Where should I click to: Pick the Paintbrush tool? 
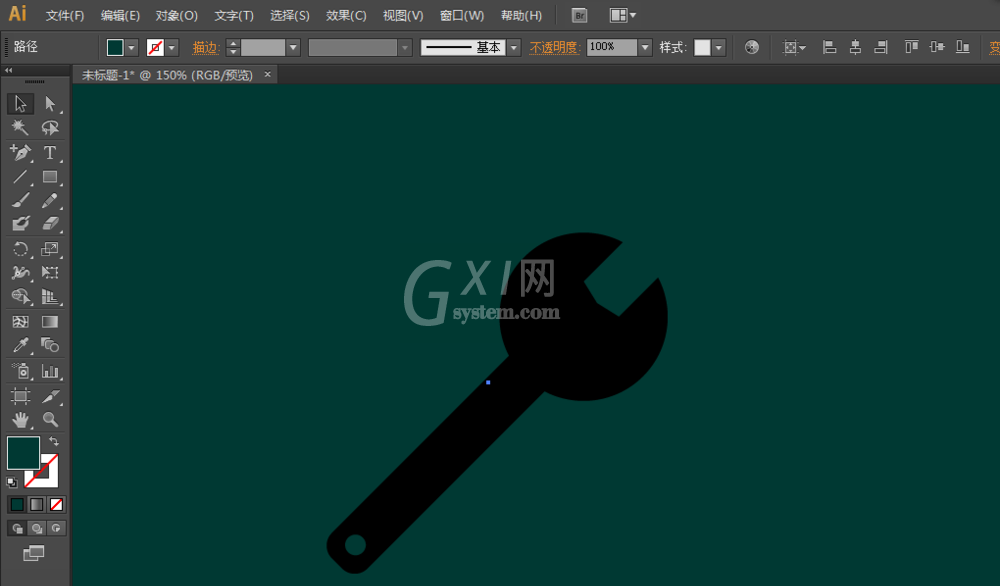point(20,200)
